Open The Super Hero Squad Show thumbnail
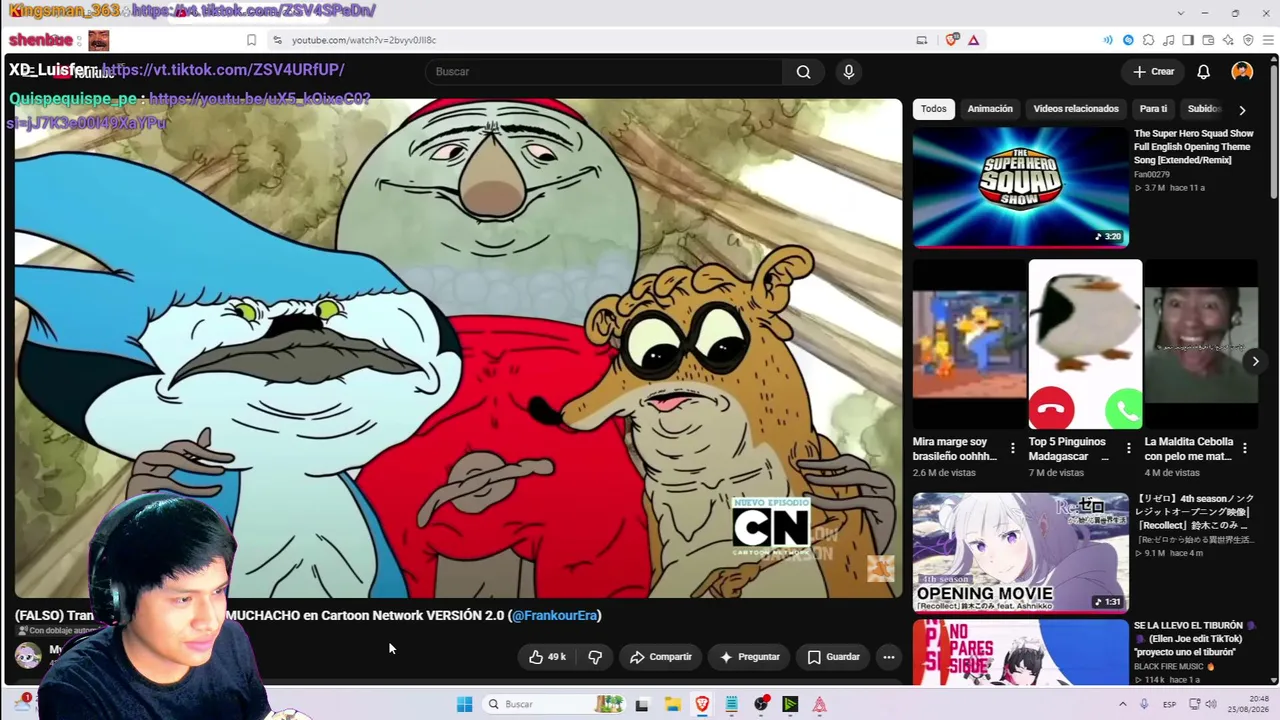The width and height of the screenshot is (1280, 720). pyautogui.click(x=1020, y=187)
